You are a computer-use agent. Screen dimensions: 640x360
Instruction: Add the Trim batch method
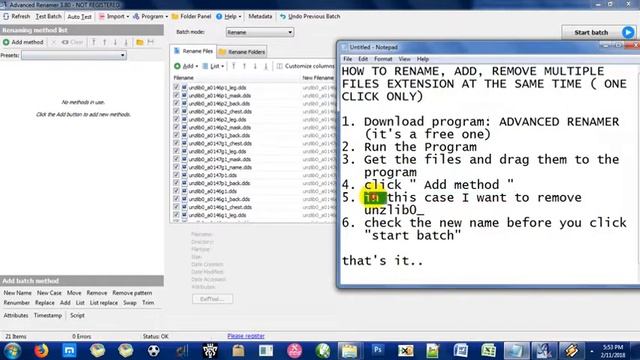point(148,303)
